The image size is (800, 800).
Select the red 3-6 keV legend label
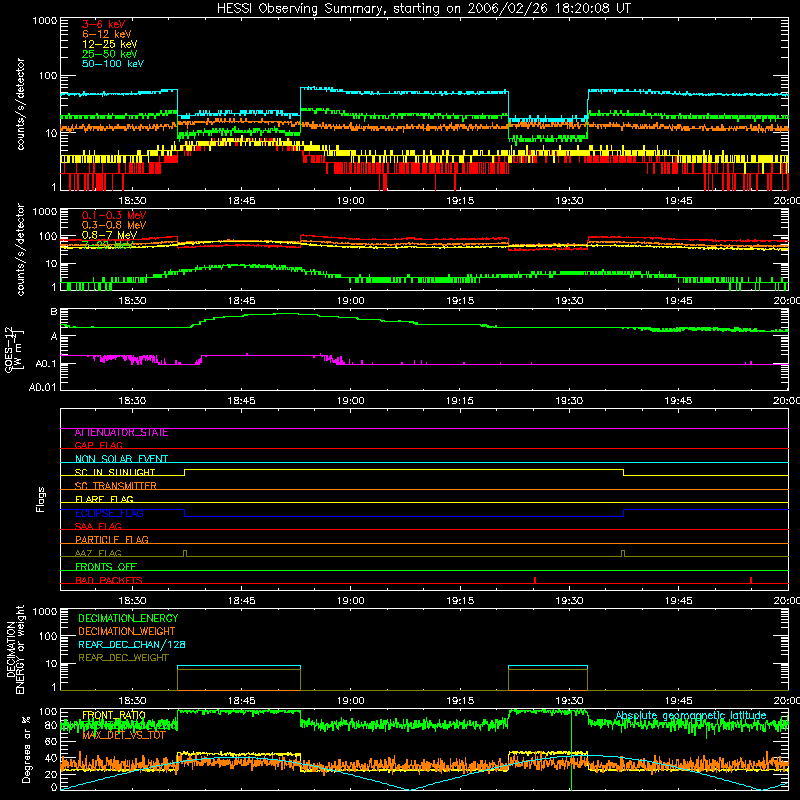point(103,24)
